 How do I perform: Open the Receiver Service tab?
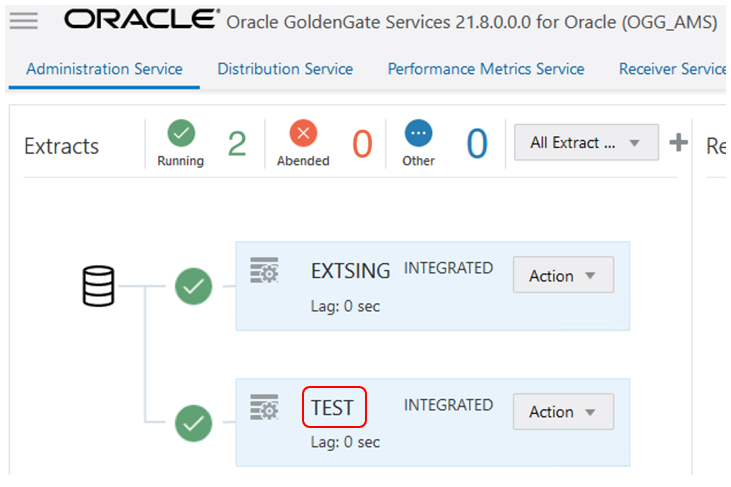672,69
